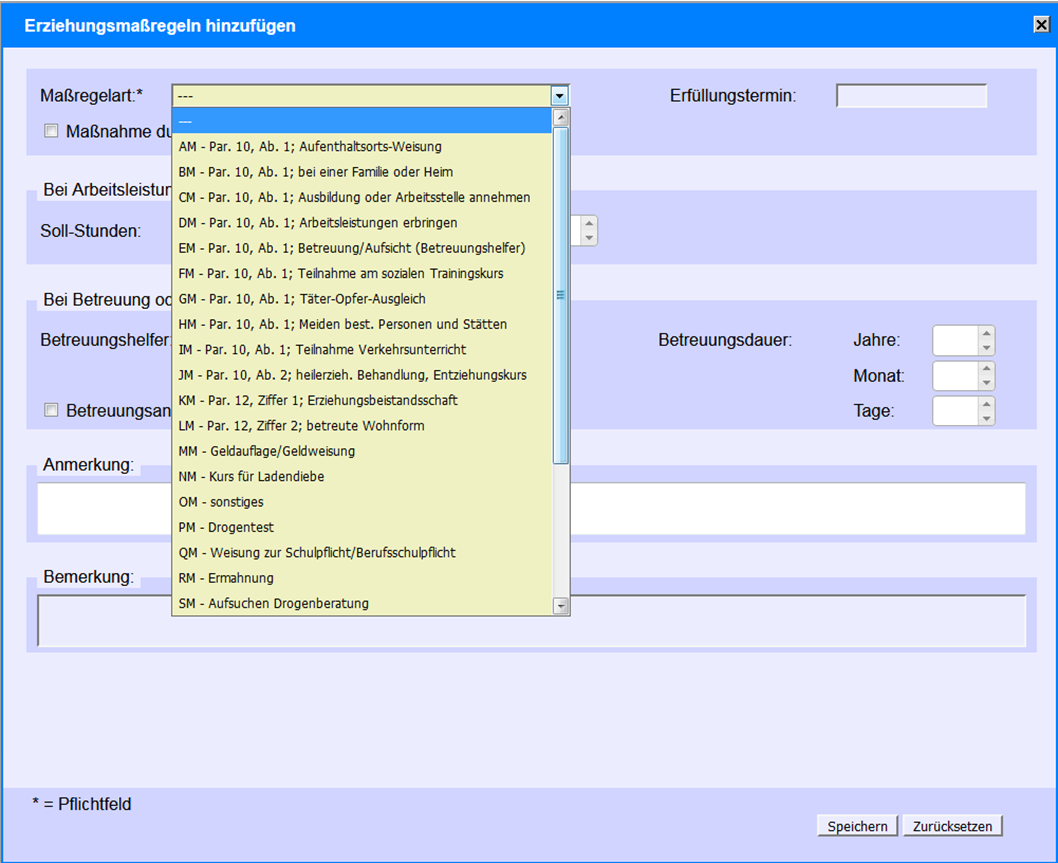Increase the Monat value with the up arrow
Image resolution: width=1058 pixels, height=863 pixels.
click(x=986, y=370)
